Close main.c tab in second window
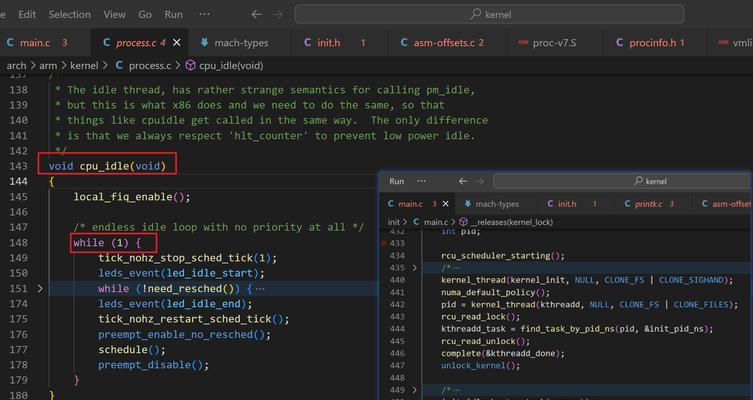This screenshot has width=753, height=400. click(446, 204)
